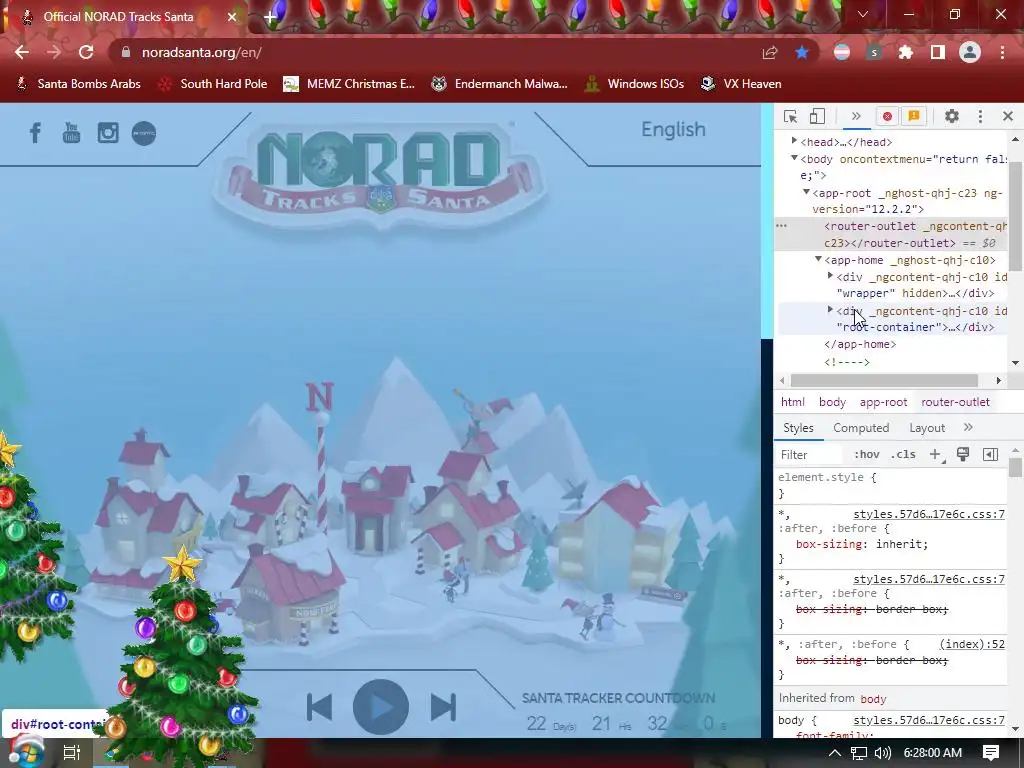This screenshot has width=1024, height=768.
Task: Open a new browser tab
Action: (270, 17)
